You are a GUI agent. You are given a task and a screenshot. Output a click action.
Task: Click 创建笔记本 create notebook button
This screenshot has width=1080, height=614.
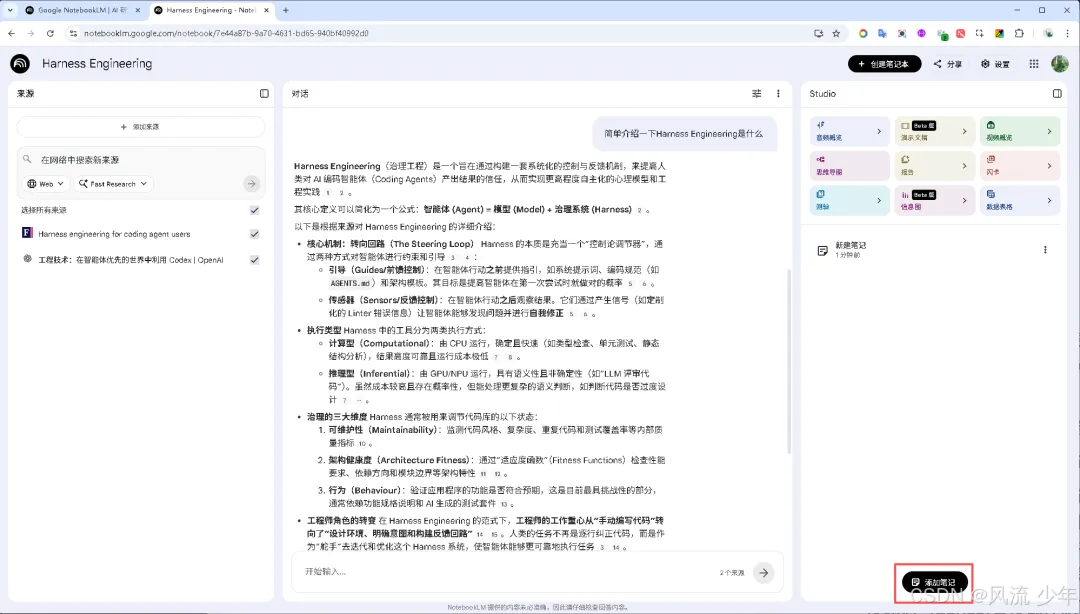pos(884,64)
